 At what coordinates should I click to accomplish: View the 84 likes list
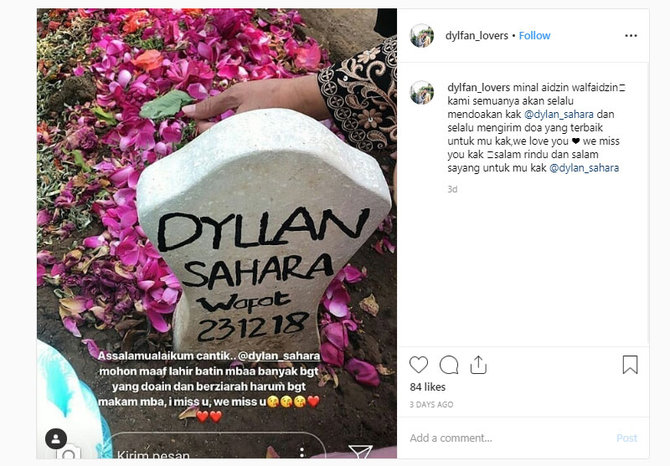tap(427, 387)
